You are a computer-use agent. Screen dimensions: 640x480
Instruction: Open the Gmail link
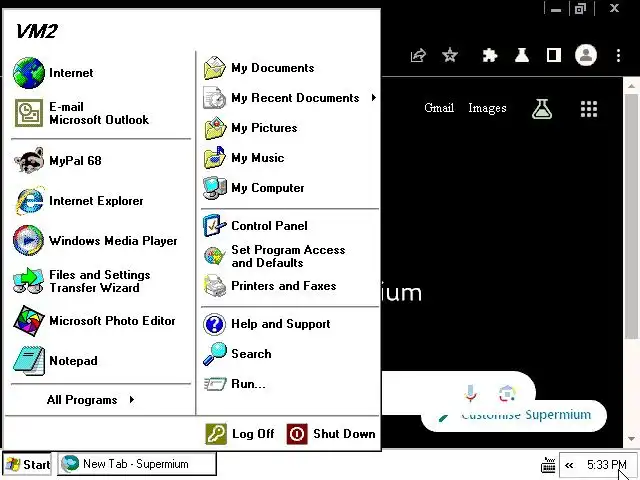439,108
